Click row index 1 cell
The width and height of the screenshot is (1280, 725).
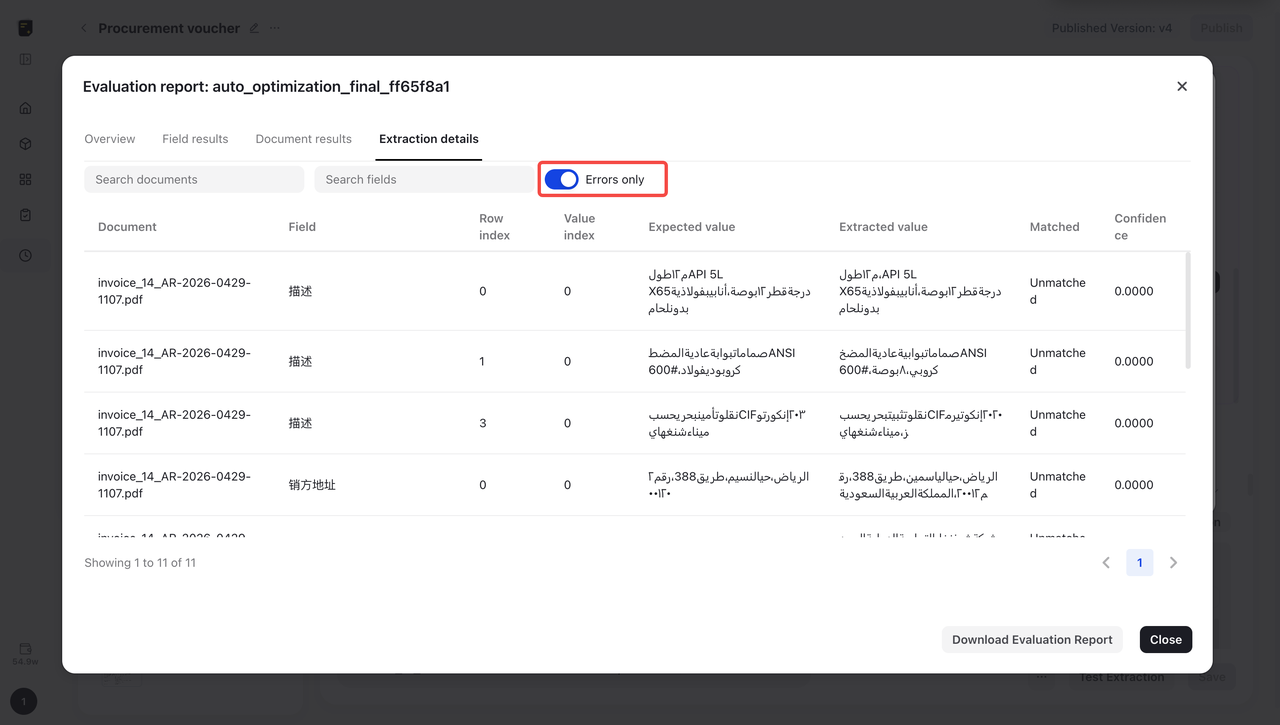(482, 361)
